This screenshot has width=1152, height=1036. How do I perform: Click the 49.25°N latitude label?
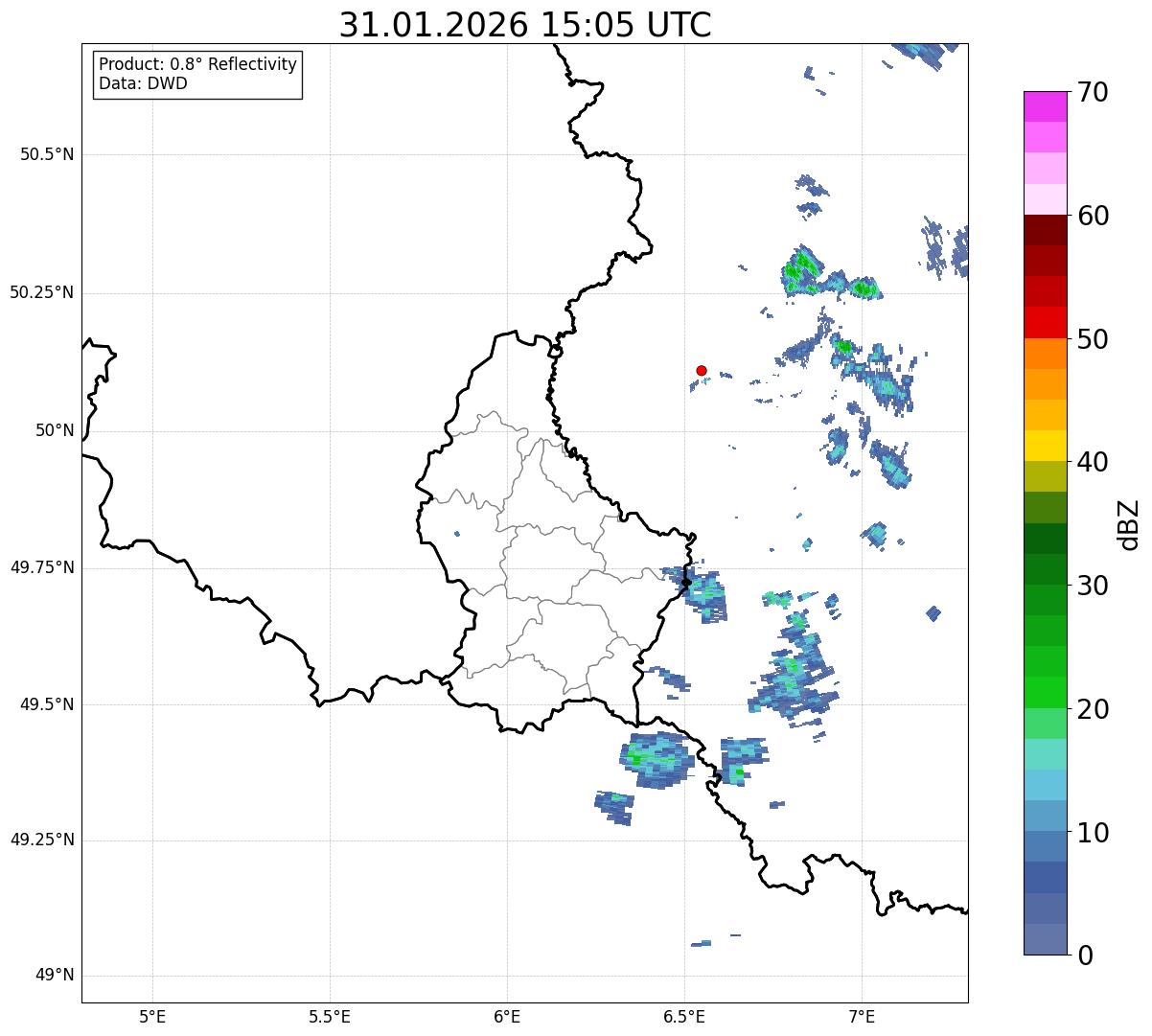pos(41,840)
